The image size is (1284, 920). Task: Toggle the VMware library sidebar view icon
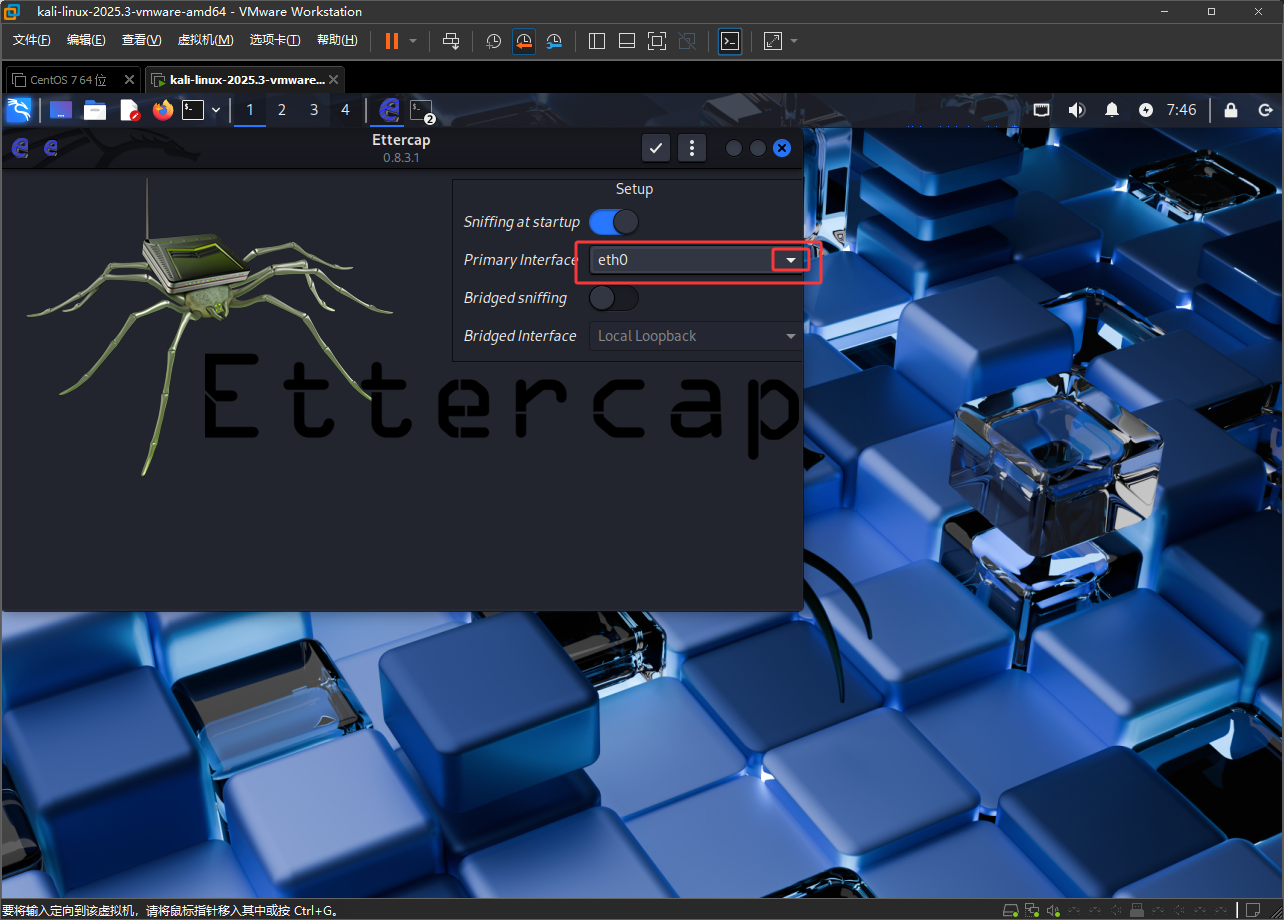597,41
